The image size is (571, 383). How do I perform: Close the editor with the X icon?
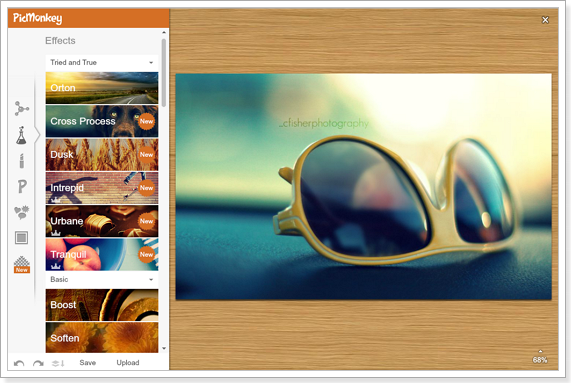click(x=545, y=20)
